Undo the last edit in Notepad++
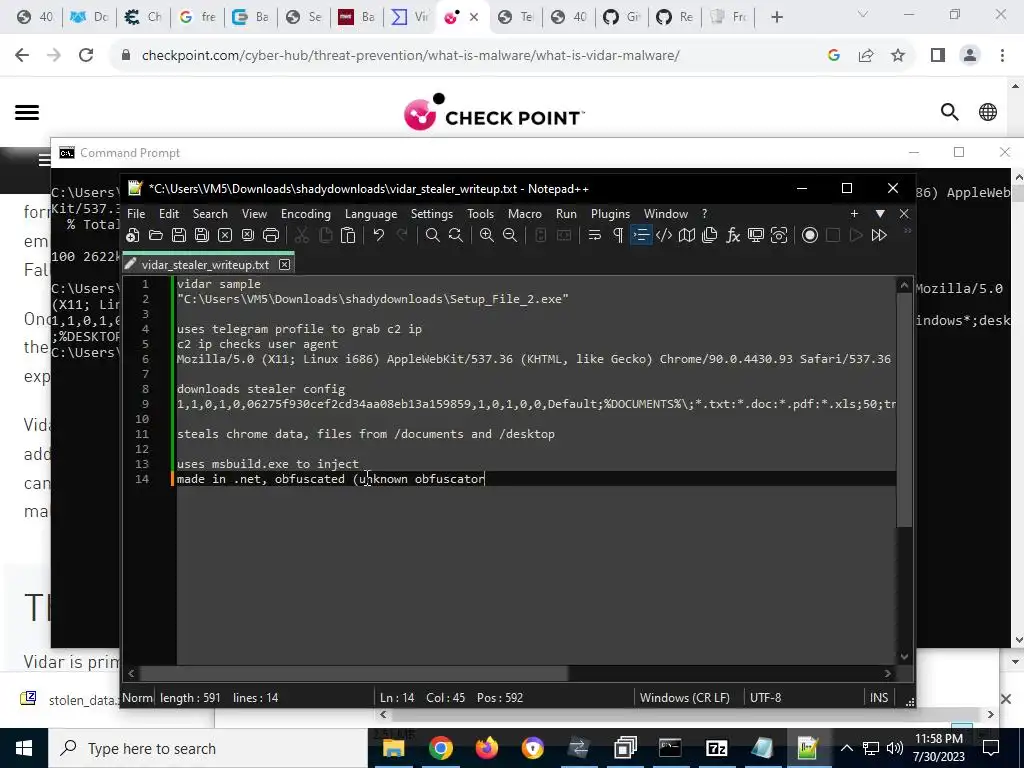Image resolution: width=1024 pixels, height=768 pixels. tap(378, 235)
